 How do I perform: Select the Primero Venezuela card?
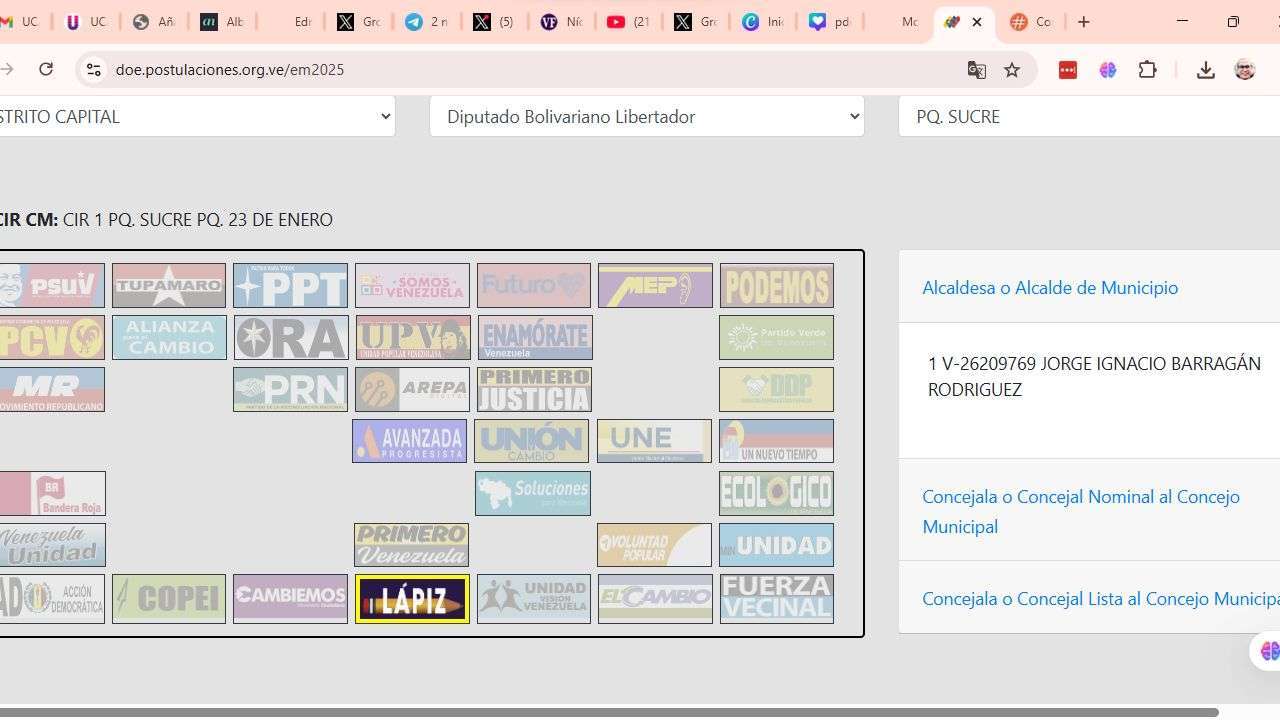[x=411, y=545]
